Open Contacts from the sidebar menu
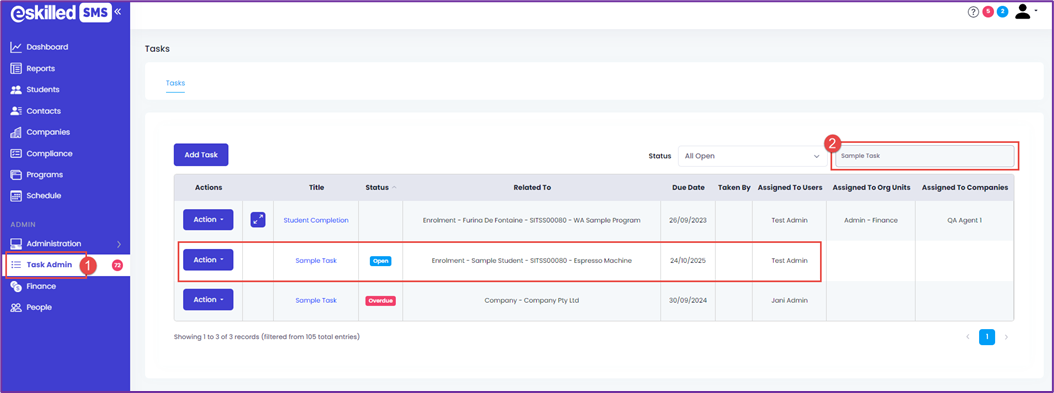Viewport: 1054px width, 393px height. tap(44, 111)
